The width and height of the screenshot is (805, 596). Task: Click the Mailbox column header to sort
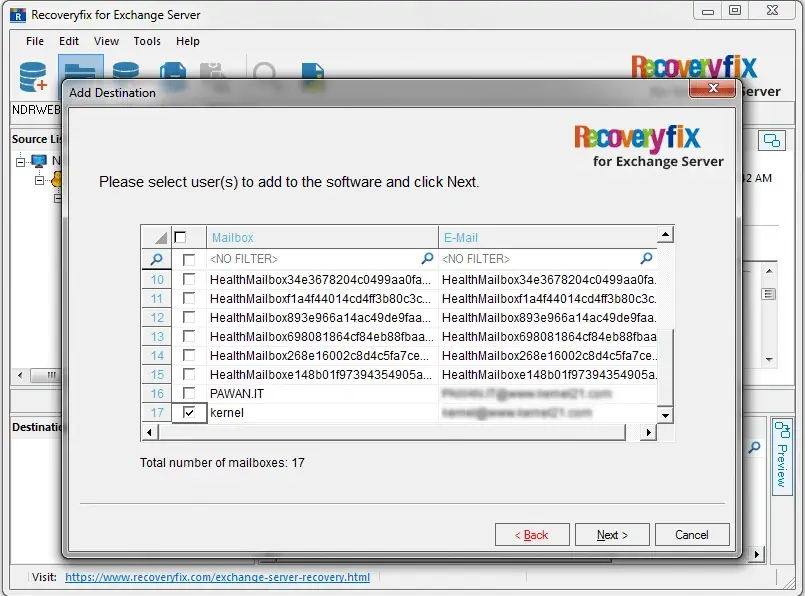(x=322, y=237)
